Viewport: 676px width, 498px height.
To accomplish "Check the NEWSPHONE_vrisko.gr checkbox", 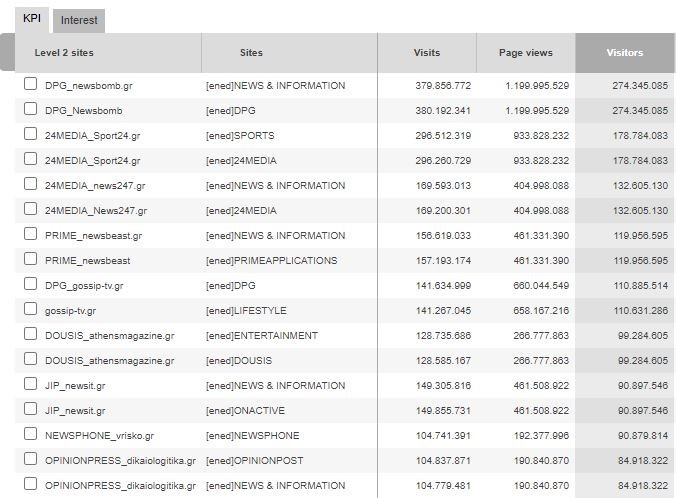I will pyautogui.click(x=31, y=434).
